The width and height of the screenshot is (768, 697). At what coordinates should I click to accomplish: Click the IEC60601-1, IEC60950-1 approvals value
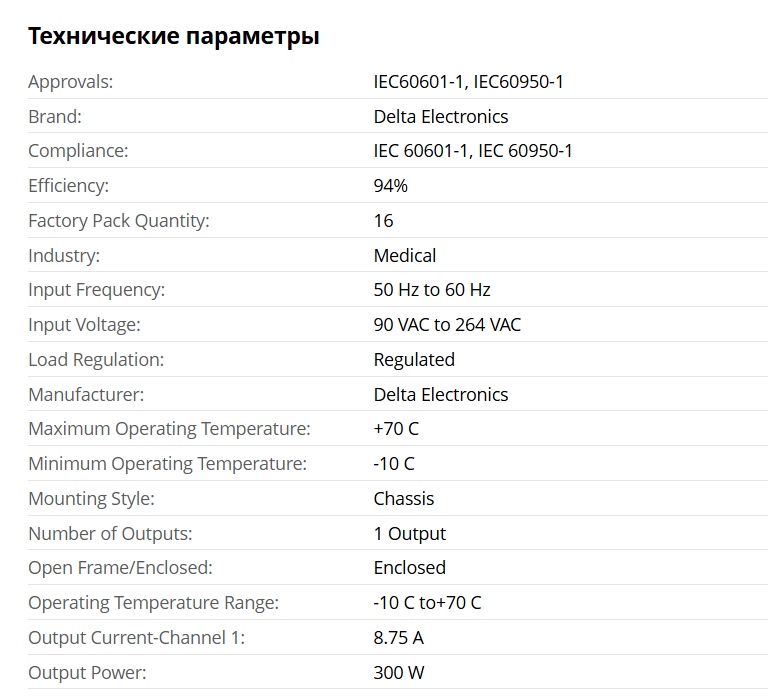468,82
